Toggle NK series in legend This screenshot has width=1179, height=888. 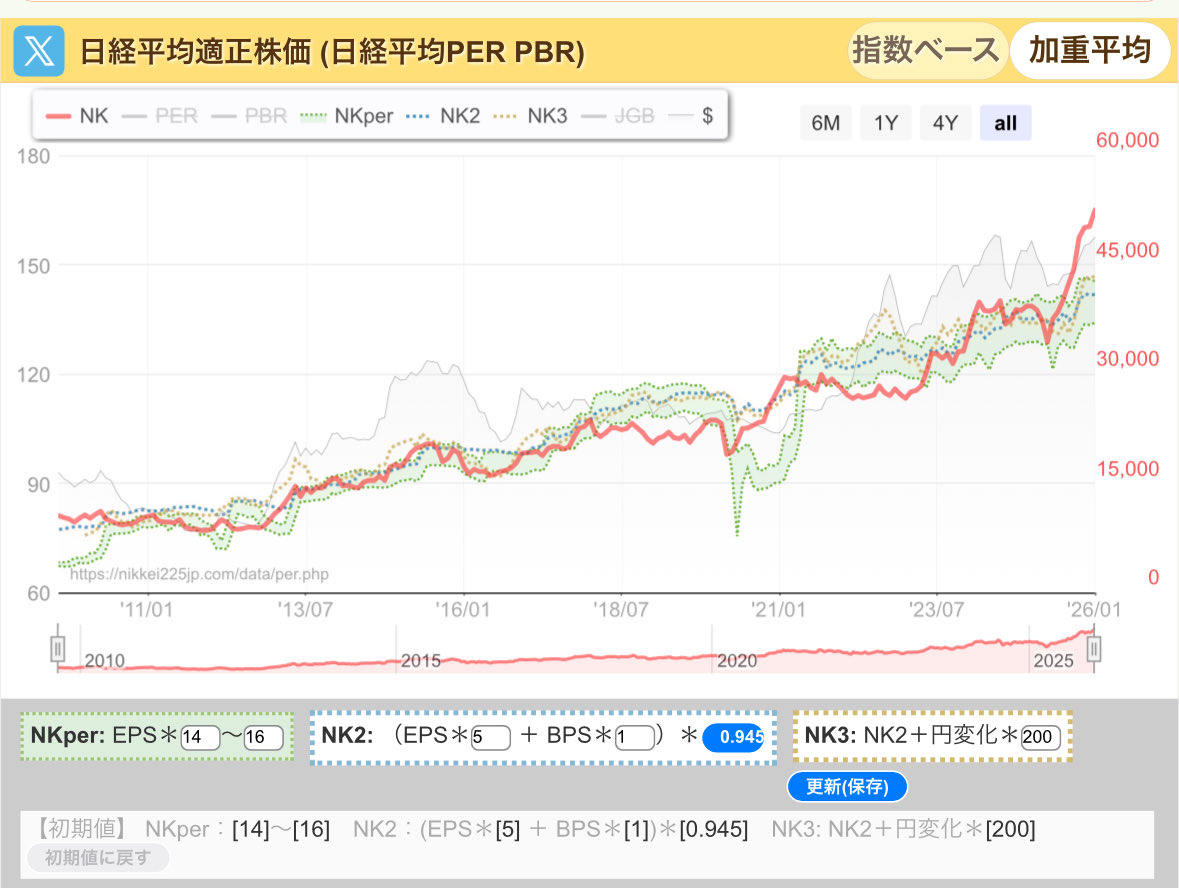point(77,116)
